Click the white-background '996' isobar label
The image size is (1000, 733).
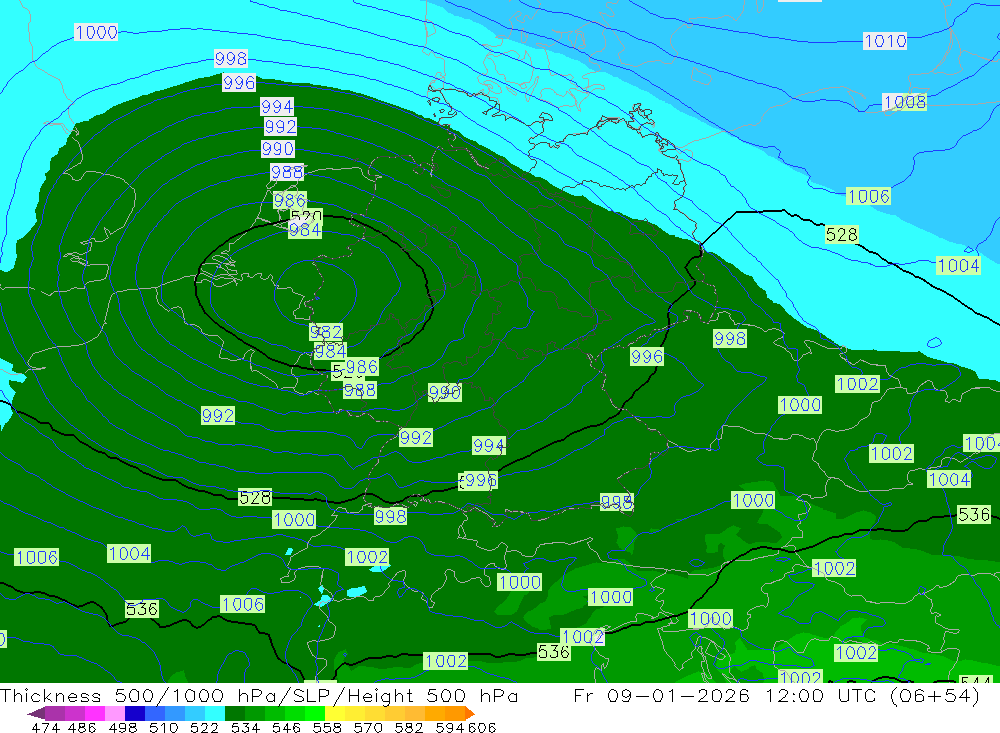click(x=239, y=83)
